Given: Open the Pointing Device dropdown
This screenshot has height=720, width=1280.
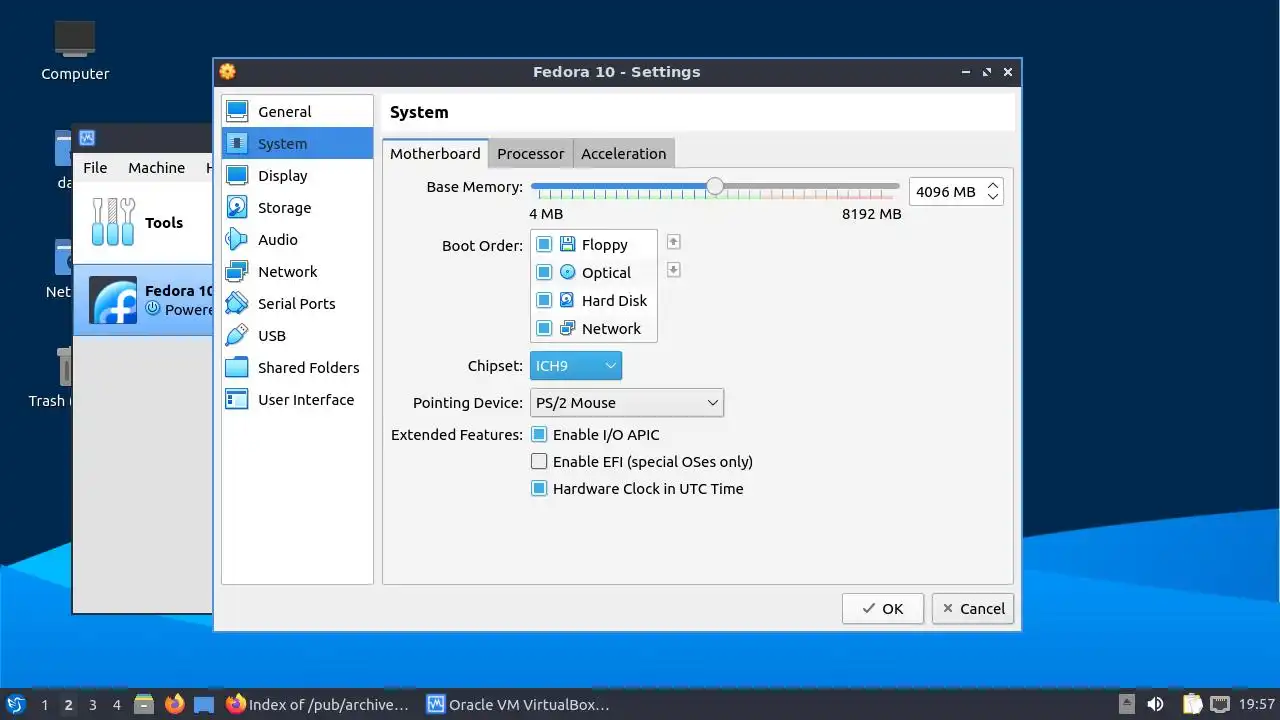Looking at the screenshot, I should [627, 403].
